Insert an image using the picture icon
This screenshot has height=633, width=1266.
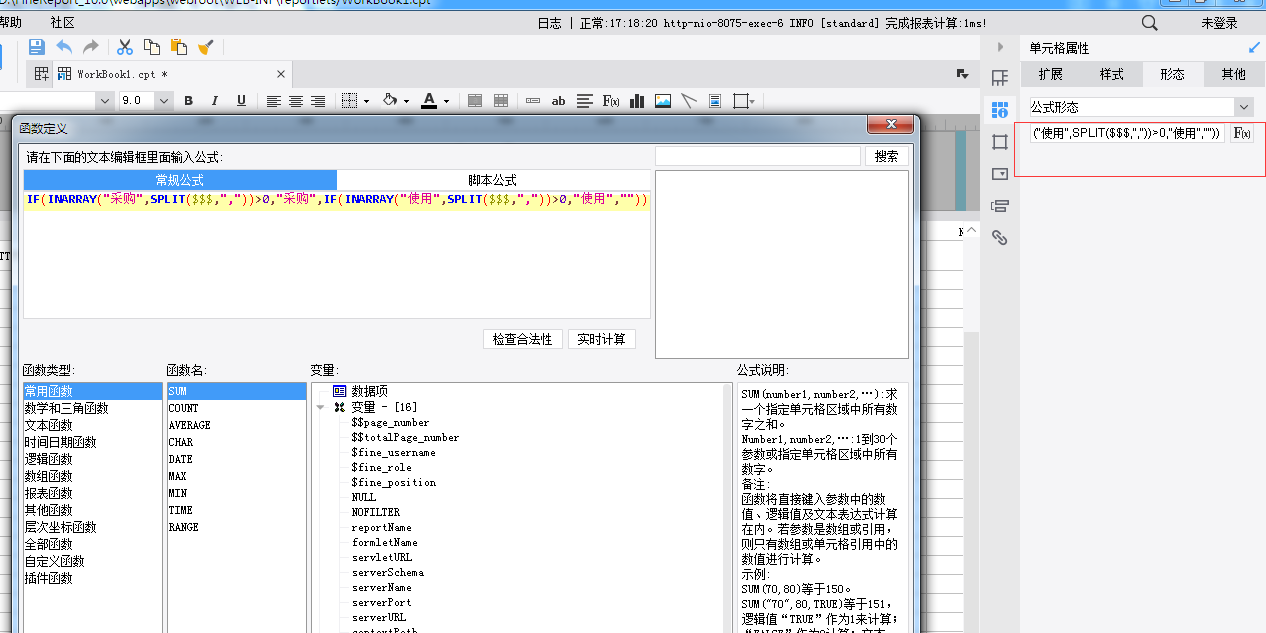(663, 101)
